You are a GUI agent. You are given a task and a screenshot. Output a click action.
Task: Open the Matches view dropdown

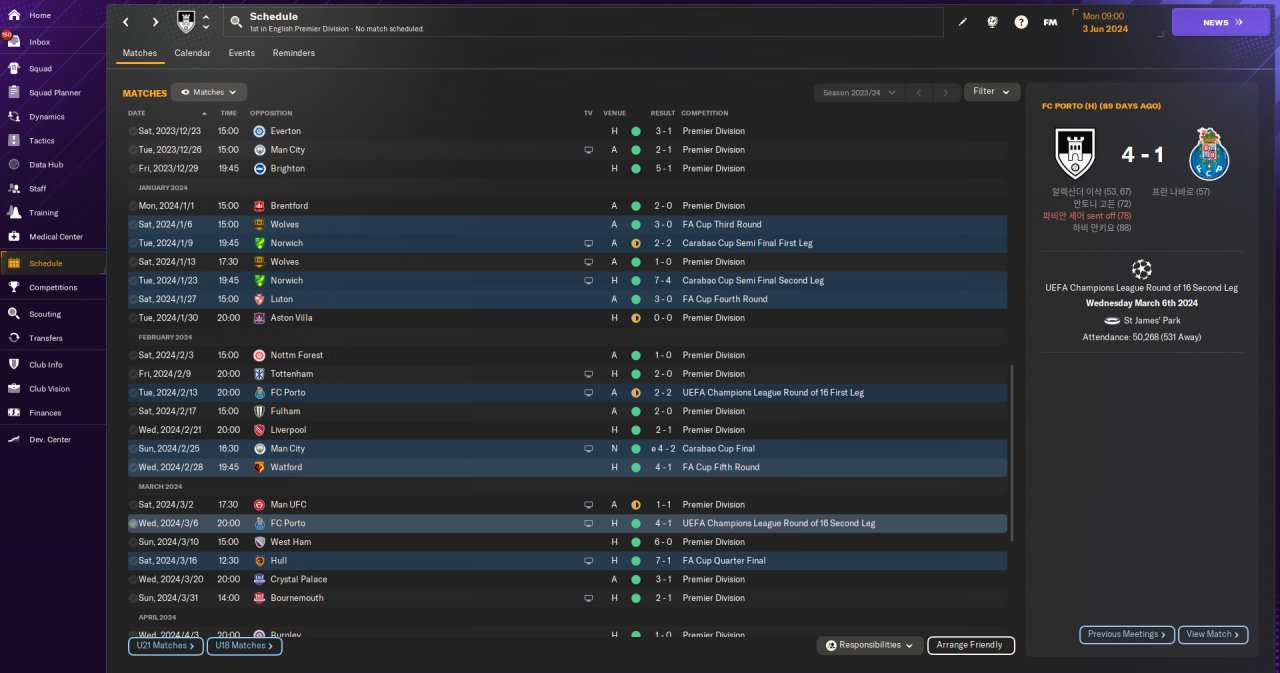(209, 92)
